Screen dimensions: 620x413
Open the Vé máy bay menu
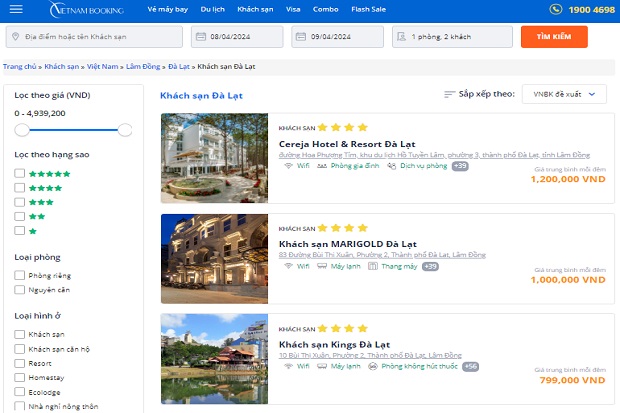pos(168,9)
